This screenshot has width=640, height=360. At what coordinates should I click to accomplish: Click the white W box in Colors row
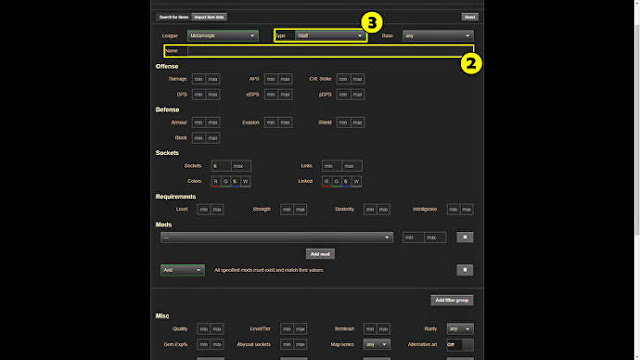tap(245, 182)
